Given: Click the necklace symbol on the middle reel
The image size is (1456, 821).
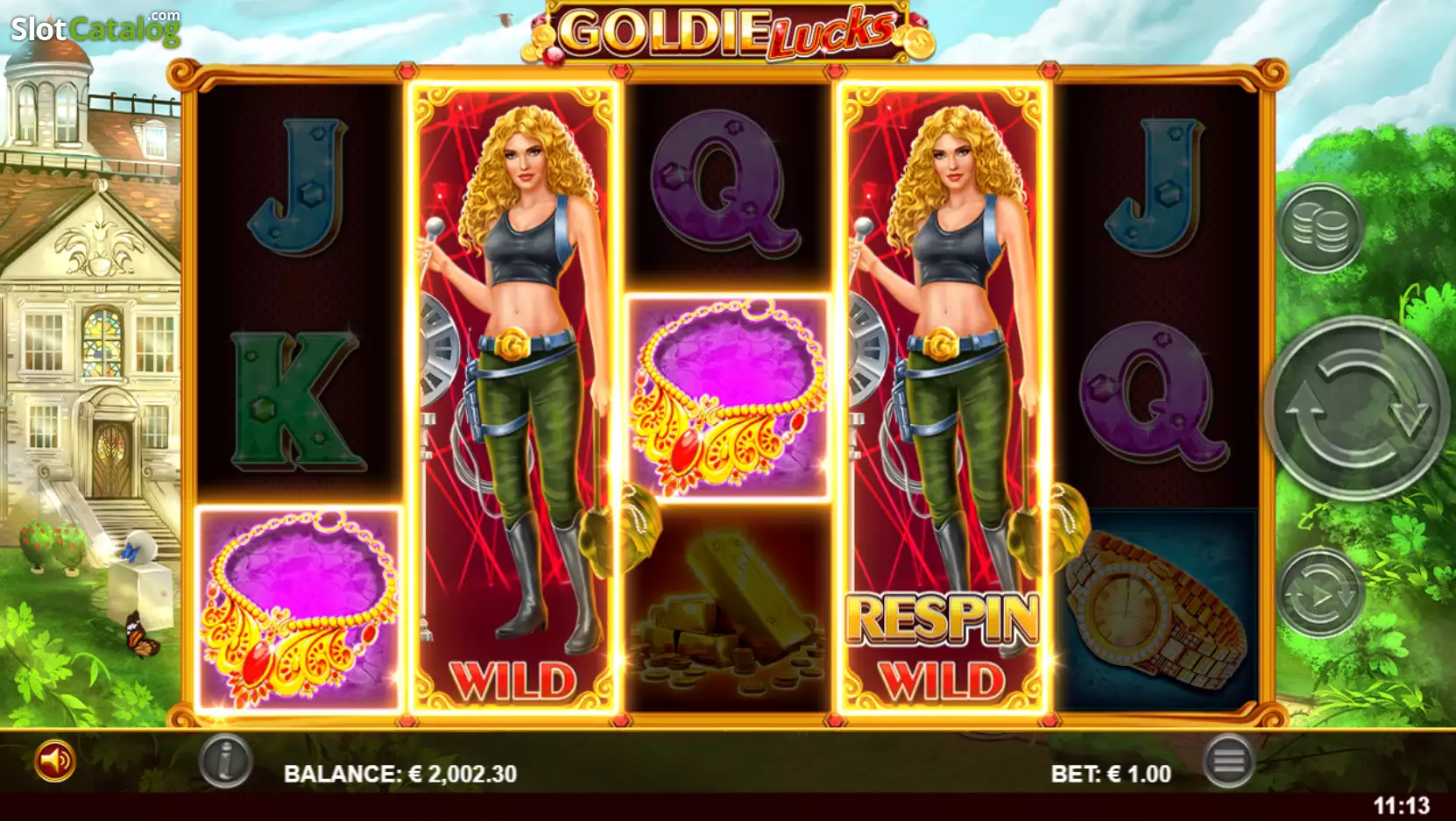Looking at the screenshot, I should (x=728, y=398).
